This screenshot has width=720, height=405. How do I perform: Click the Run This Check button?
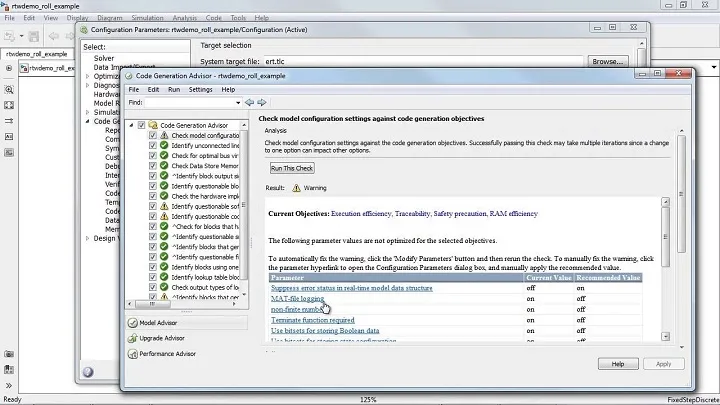point(292,168)
